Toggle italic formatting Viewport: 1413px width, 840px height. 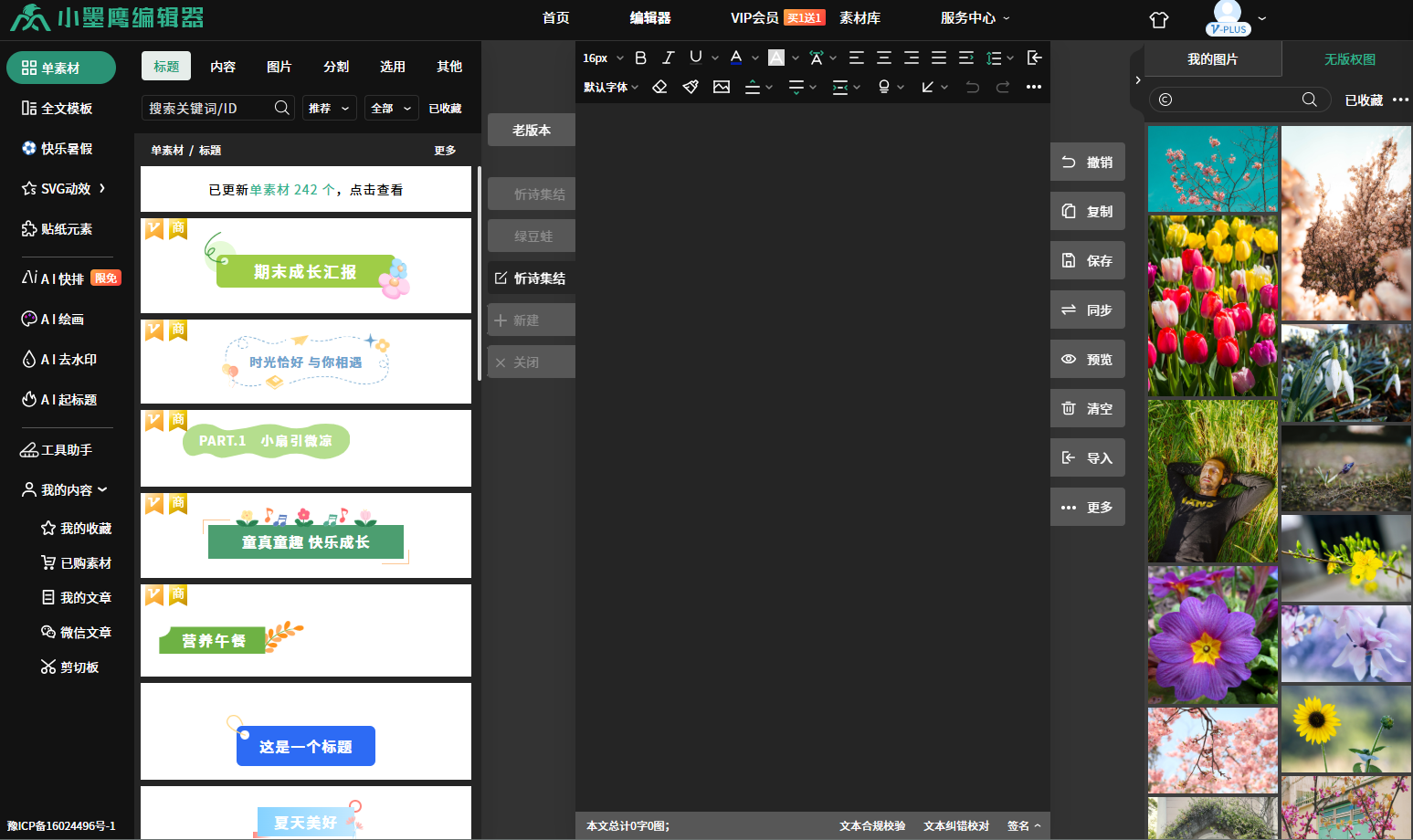click(668, 58)
